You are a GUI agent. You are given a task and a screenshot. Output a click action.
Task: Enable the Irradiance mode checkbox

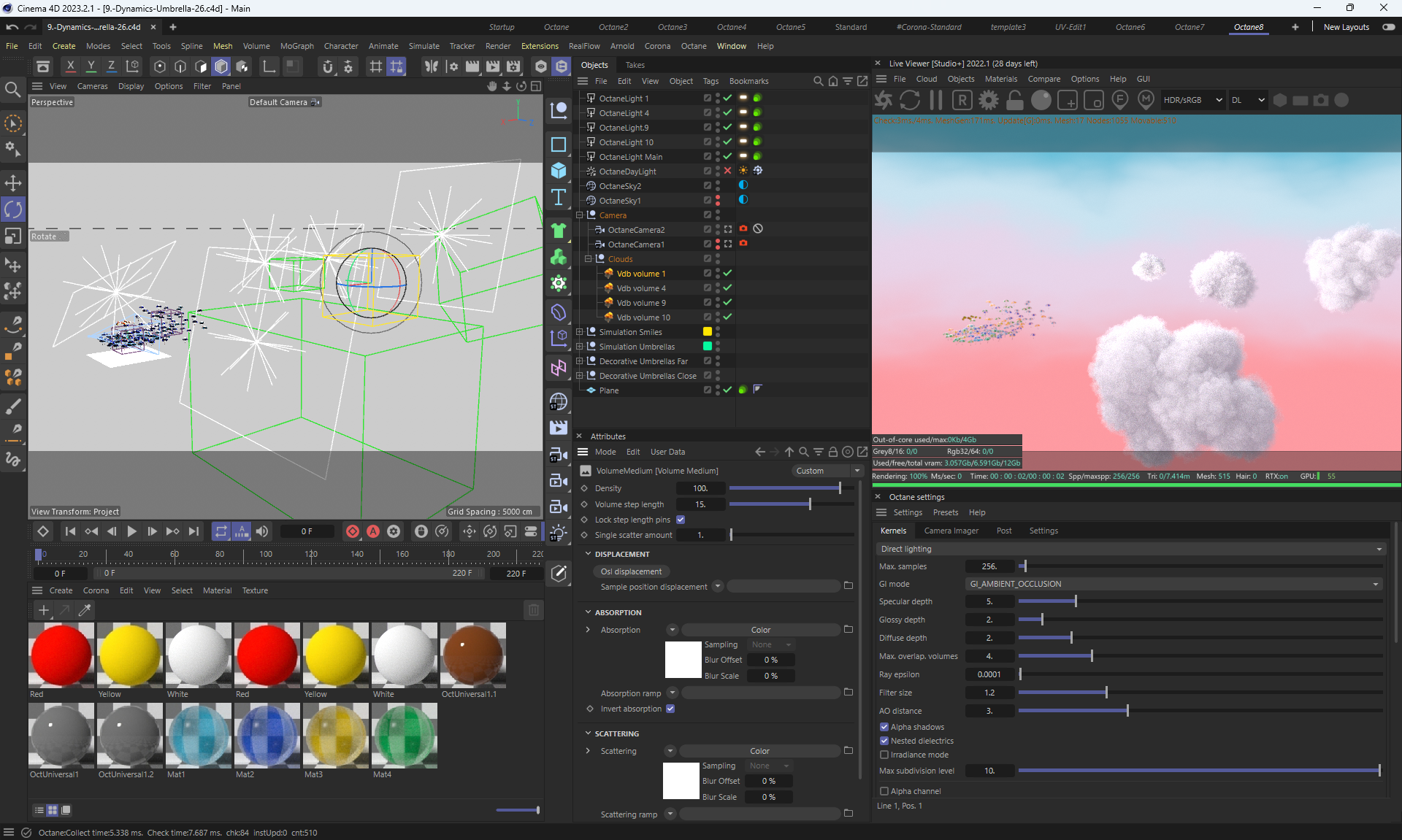pyautogui.click(x=884, y=755)
